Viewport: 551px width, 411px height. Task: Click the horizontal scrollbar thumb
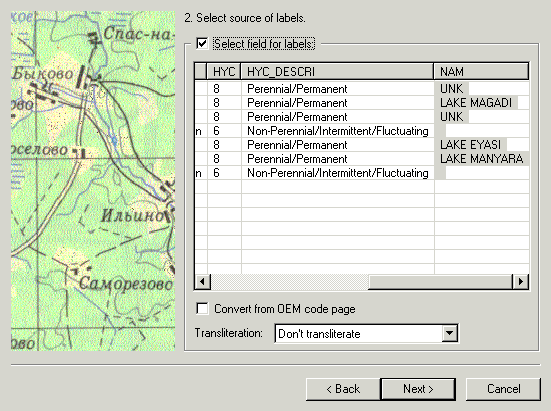tap(440, 282)
